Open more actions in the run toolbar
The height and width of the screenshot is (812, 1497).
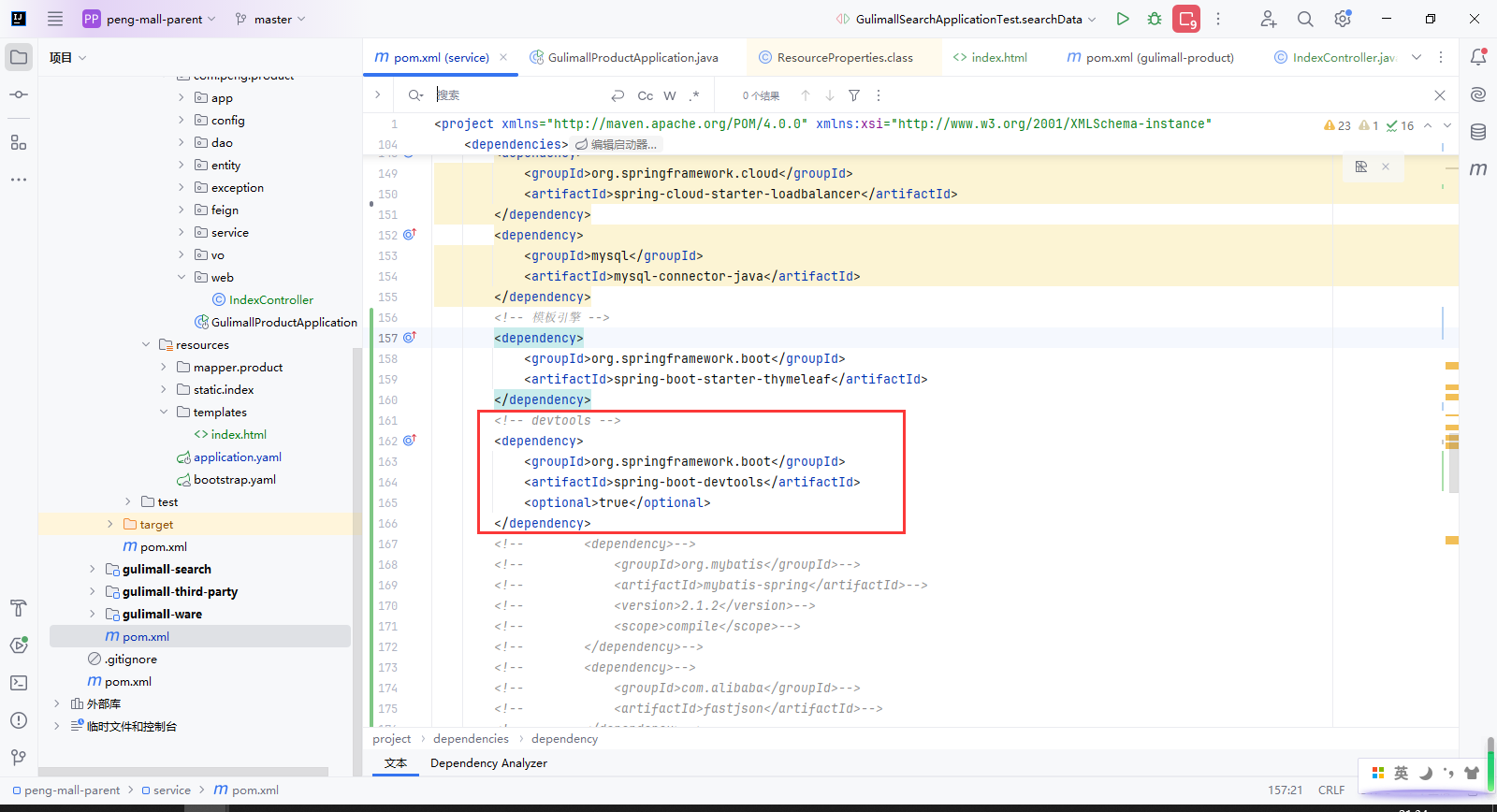1218,19
